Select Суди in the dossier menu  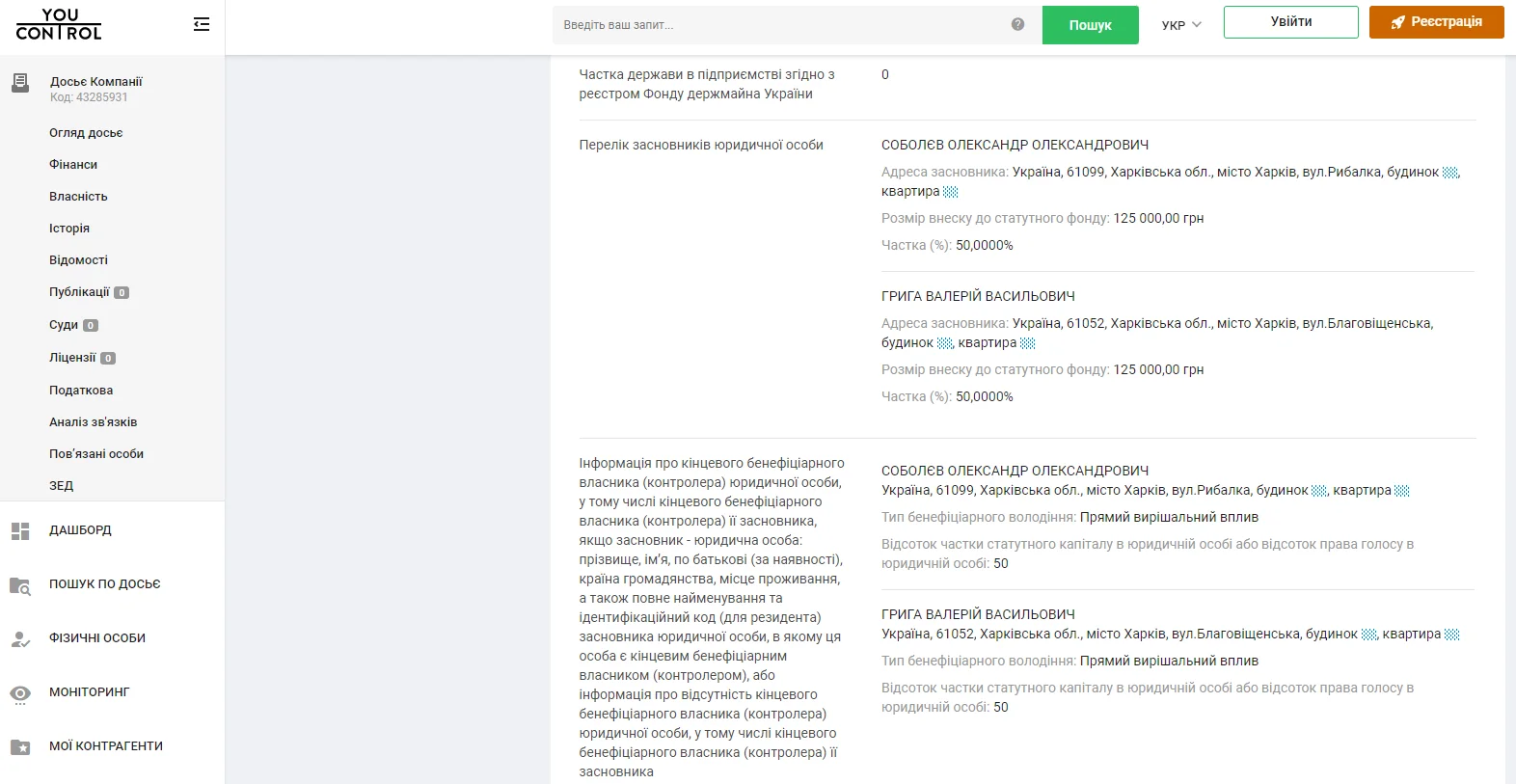click(64, 325)
